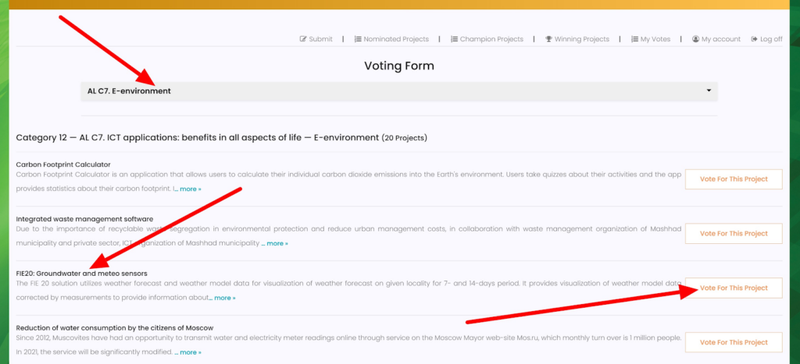This screenshot has width=800, height=364.
Task: Vote for Reduction of water consumption project
Action: [x=734, y=342]
